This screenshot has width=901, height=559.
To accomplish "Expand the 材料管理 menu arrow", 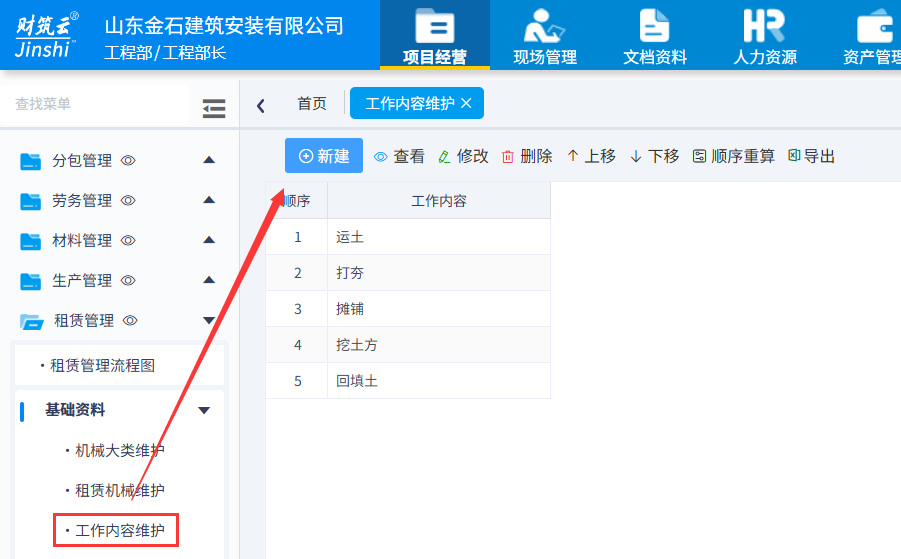I will click(209, 240).
